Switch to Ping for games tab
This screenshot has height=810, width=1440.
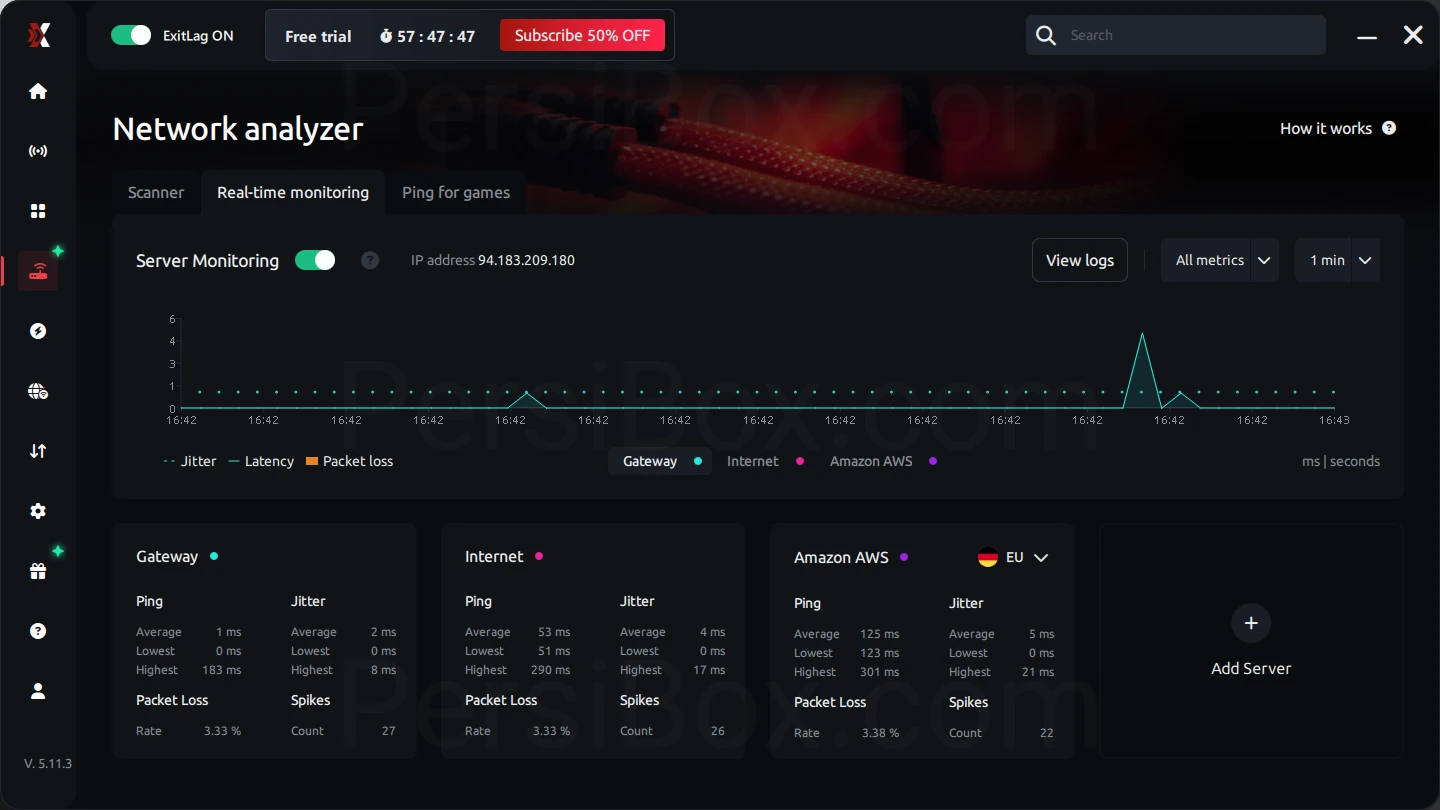tap(456, 192)
